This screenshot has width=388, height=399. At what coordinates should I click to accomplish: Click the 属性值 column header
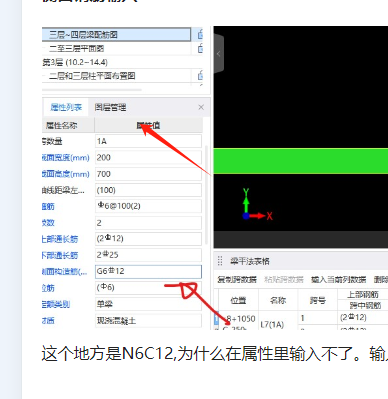[148, 125]
